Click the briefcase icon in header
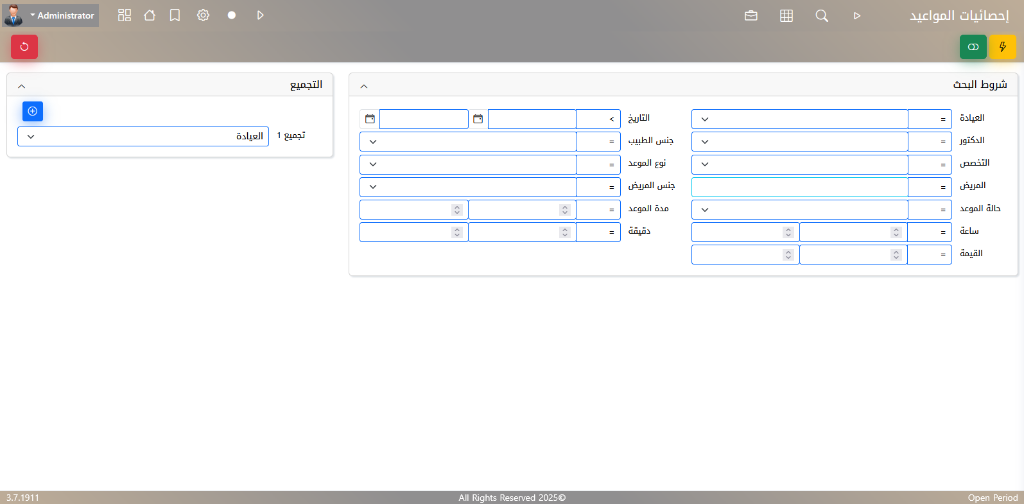Image resolution: width=1024 pixels, height=504 pixels. [x=751, y=16]
